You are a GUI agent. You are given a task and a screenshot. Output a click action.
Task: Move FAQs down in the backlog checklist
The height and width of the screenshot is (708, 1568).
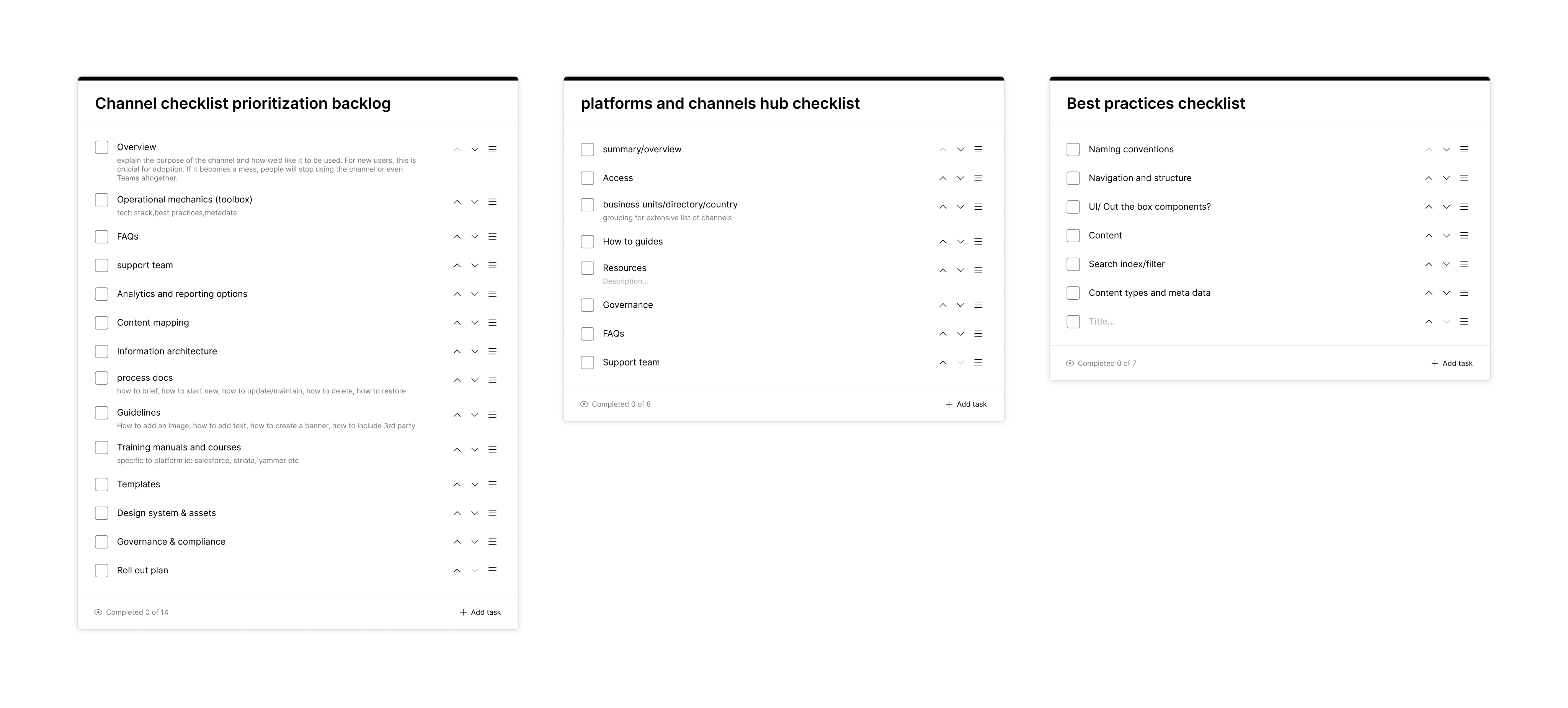pos(475,237)
